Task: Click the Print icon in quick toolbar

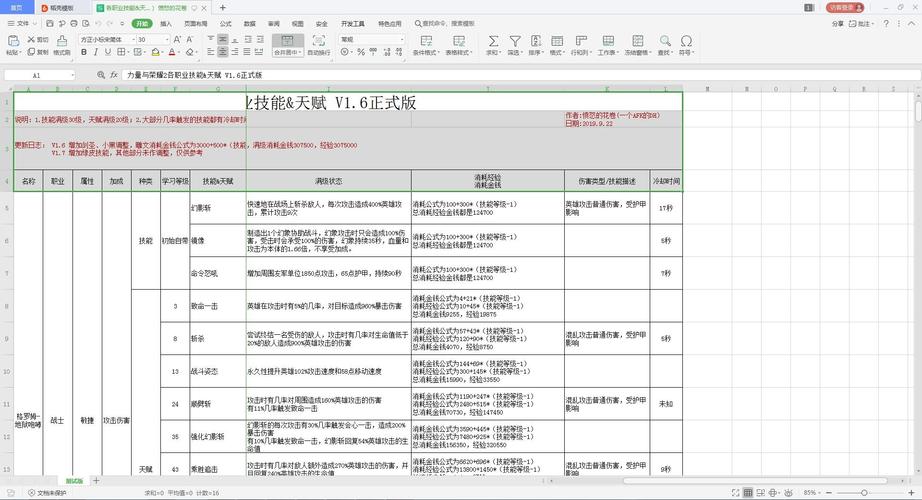Action: click(74, 24)
